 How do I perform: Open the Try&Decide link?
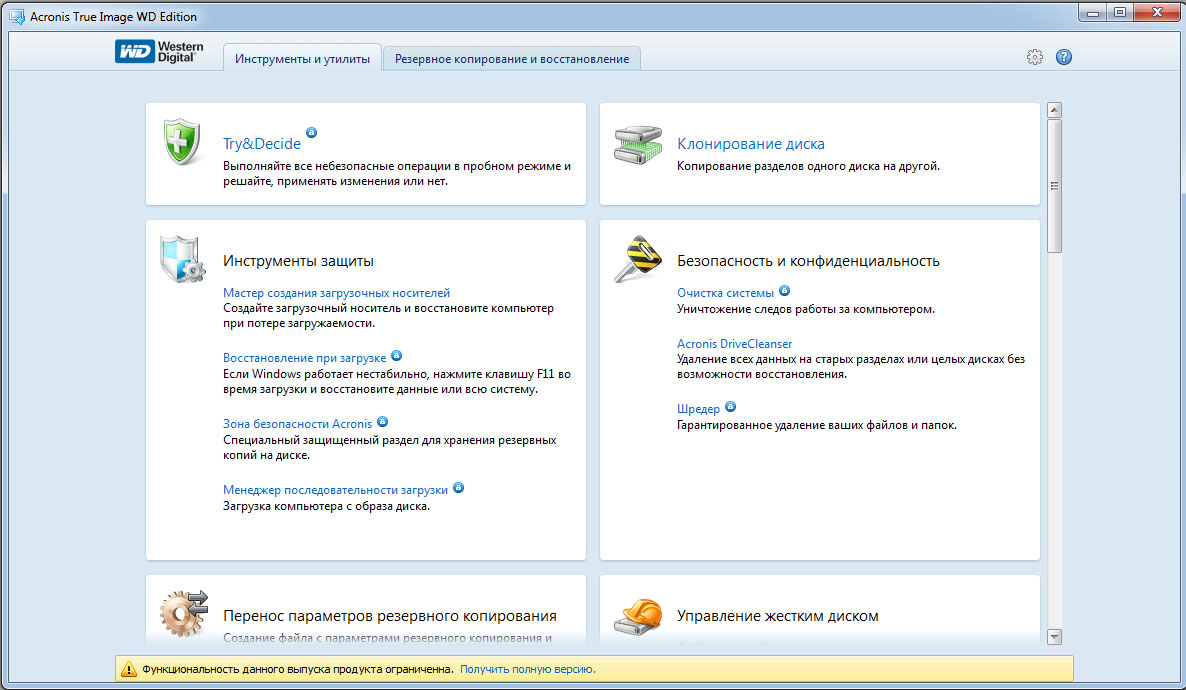point(262,144)
